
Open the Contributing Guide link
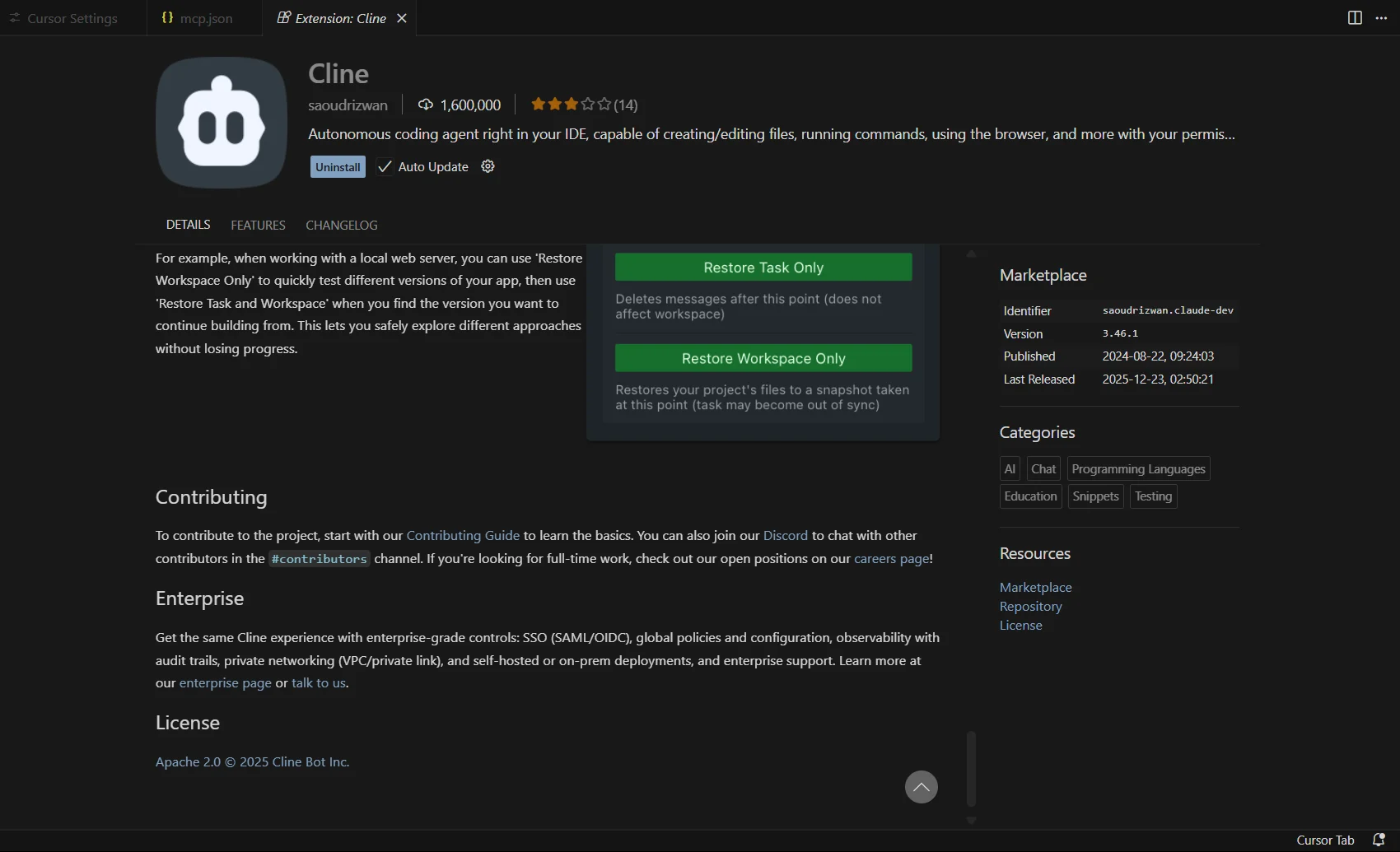[x=463, y=535]
